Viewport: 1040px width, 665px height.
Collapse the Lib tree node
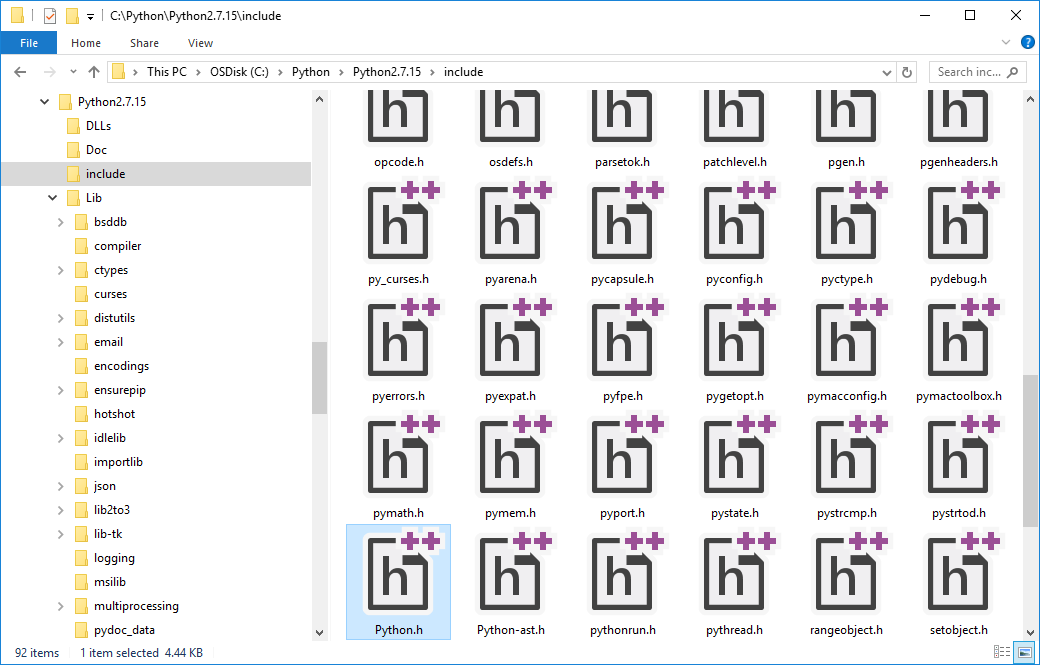[53, 198]
